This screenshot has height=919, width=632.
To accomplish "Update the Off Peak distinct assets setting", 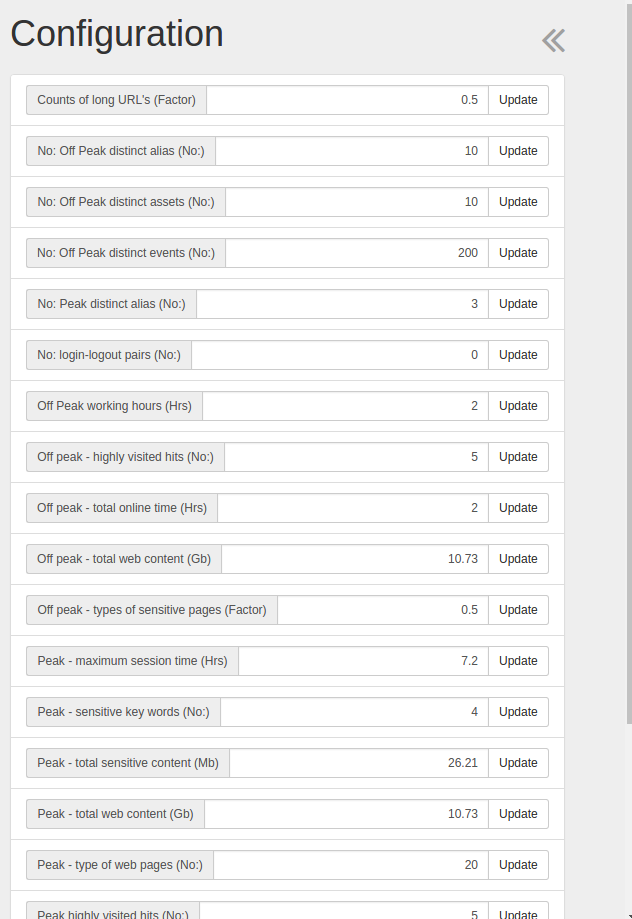I will click(x=518, y=202).
